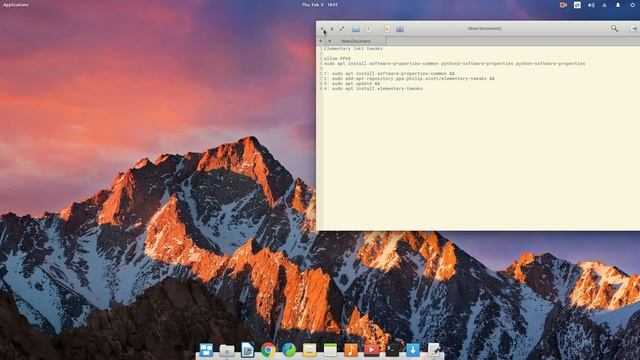The image size is (640, 360).
Task: Open the date and time indicator
Action: [320, 5]
